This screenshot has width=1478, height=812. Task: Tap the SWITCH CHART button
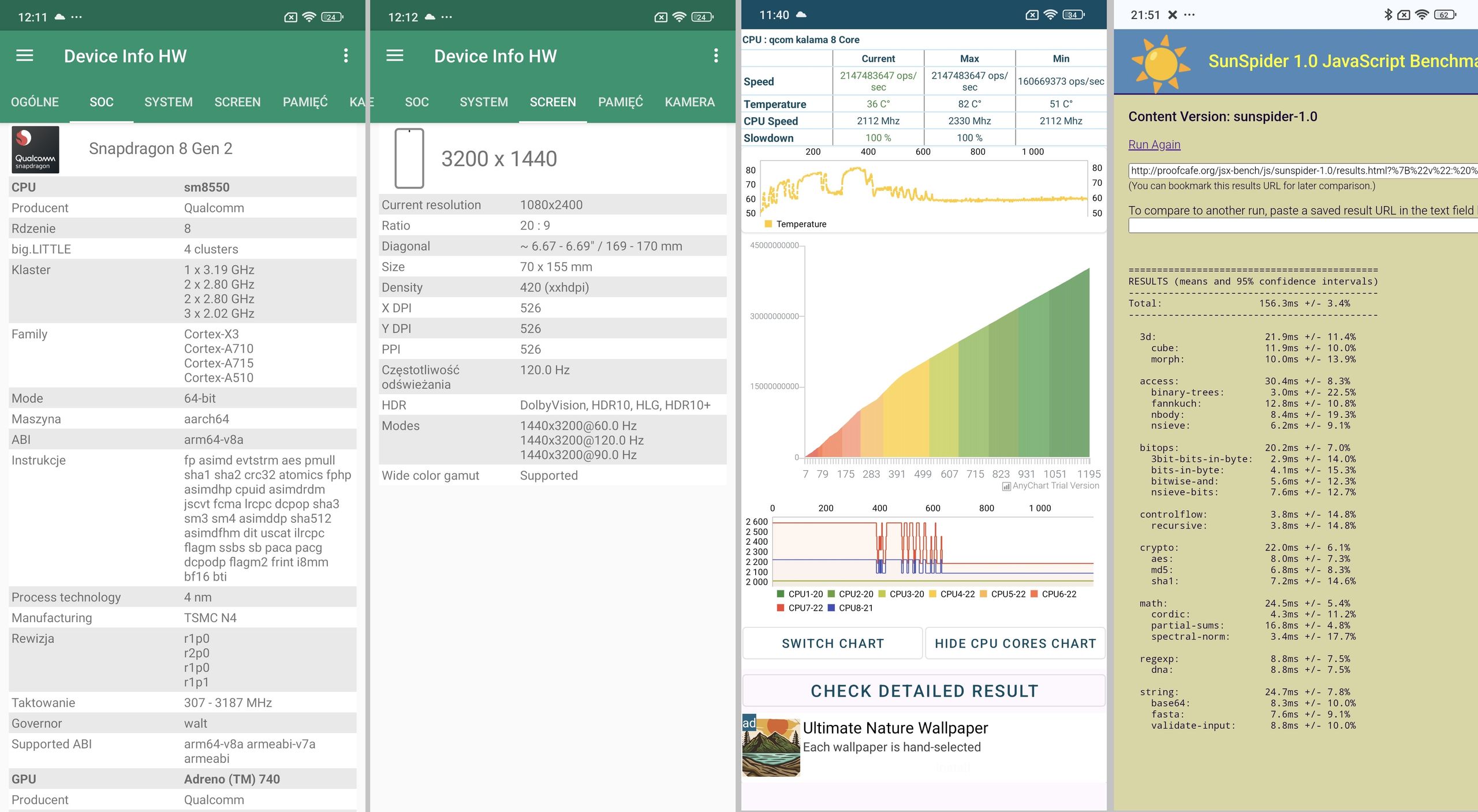coord(833,643)
